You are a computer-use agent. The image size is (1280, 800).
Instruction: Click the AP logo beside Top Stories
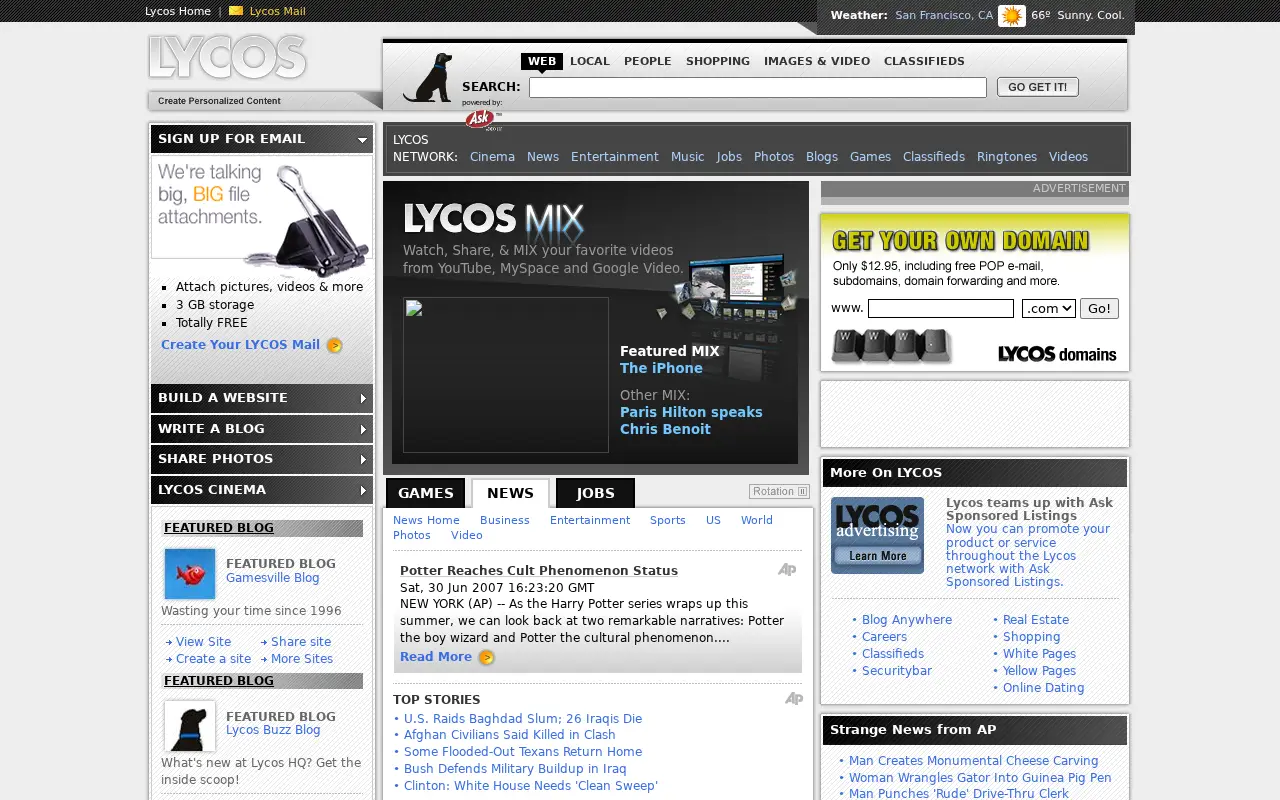pyautogui.click(x=794, y=699)
